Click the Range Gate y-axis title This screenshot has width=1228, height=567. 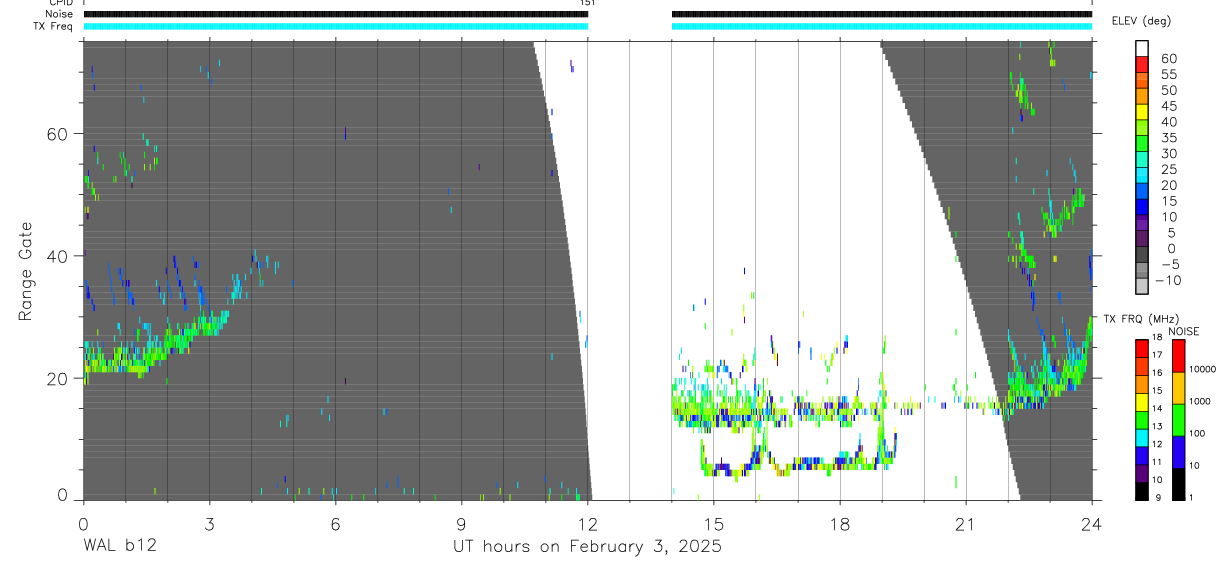pos(26,271)
